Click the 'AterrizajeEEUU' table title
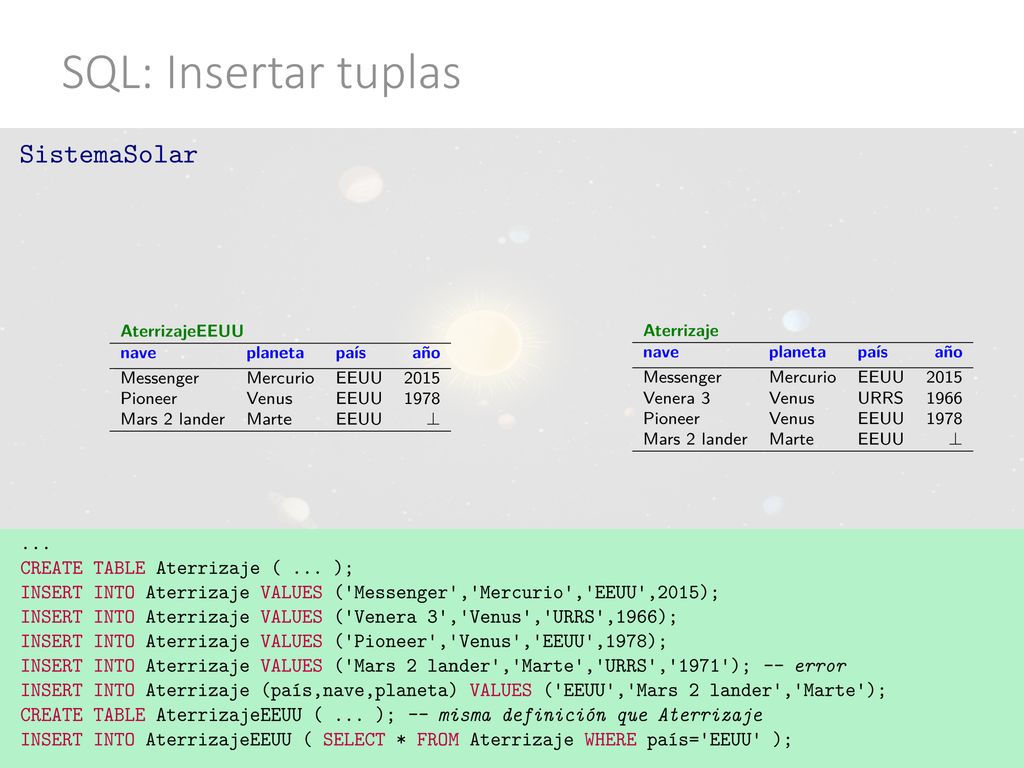 (182, 331)
